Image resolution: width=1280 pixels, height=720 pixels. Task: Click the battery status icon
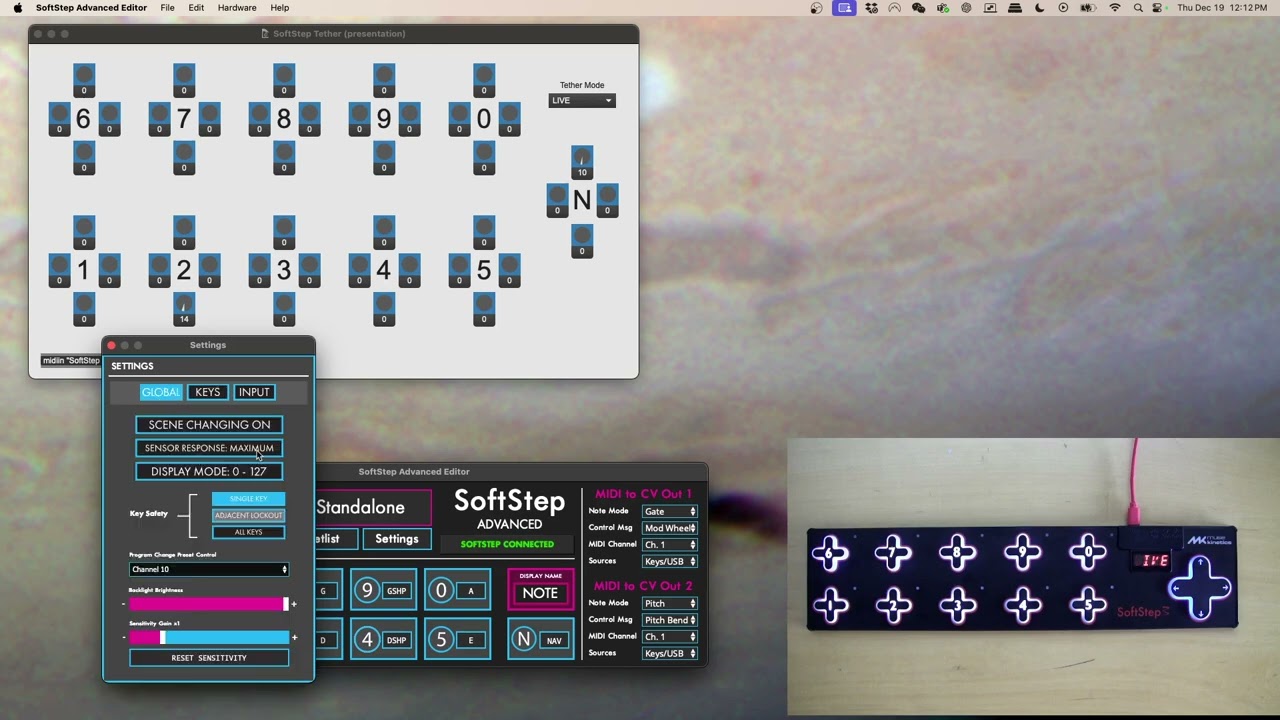coord(1087,8)
